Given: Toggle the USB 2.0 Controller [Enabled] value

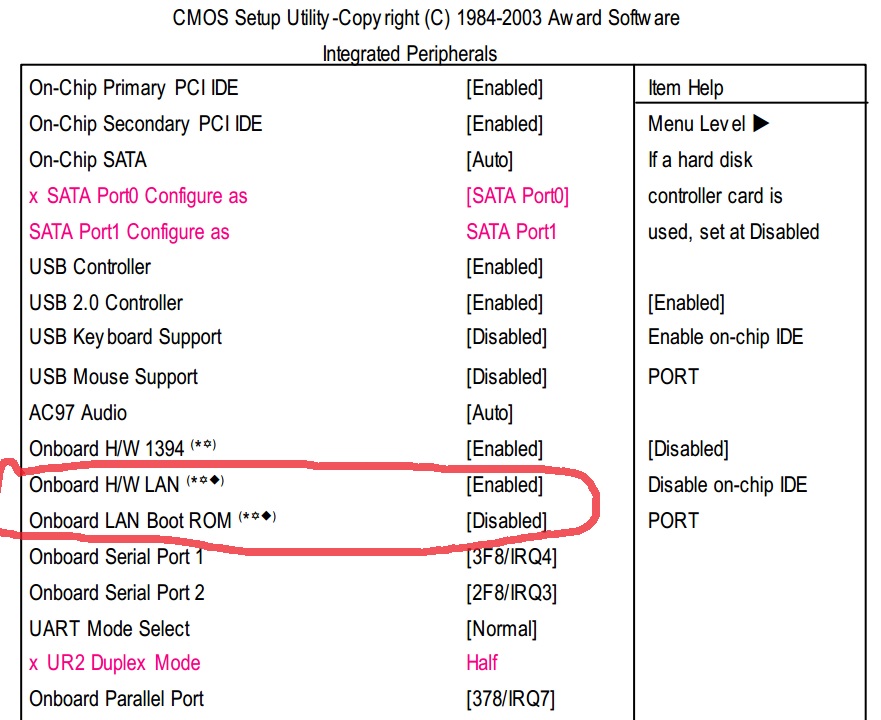Looking at the screenshot, I should pos(504,302).
